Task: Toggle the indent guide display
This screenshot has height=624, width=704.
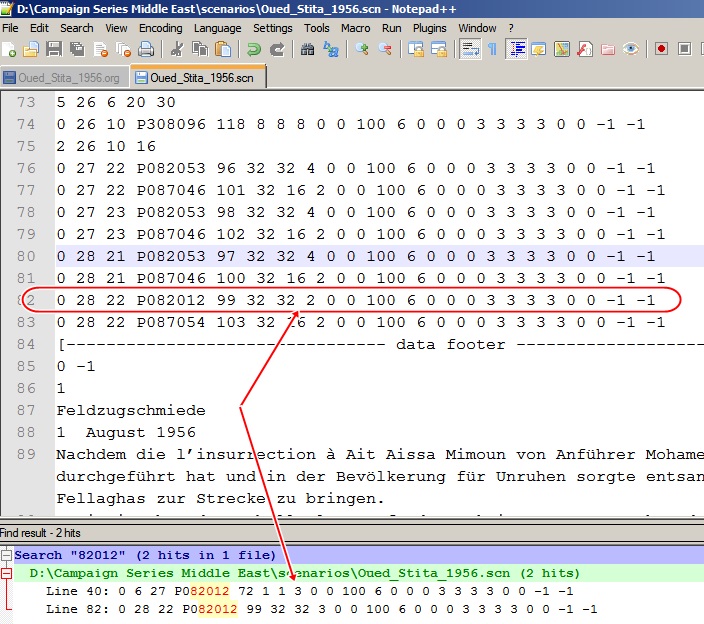Action: tap(516, 49)
